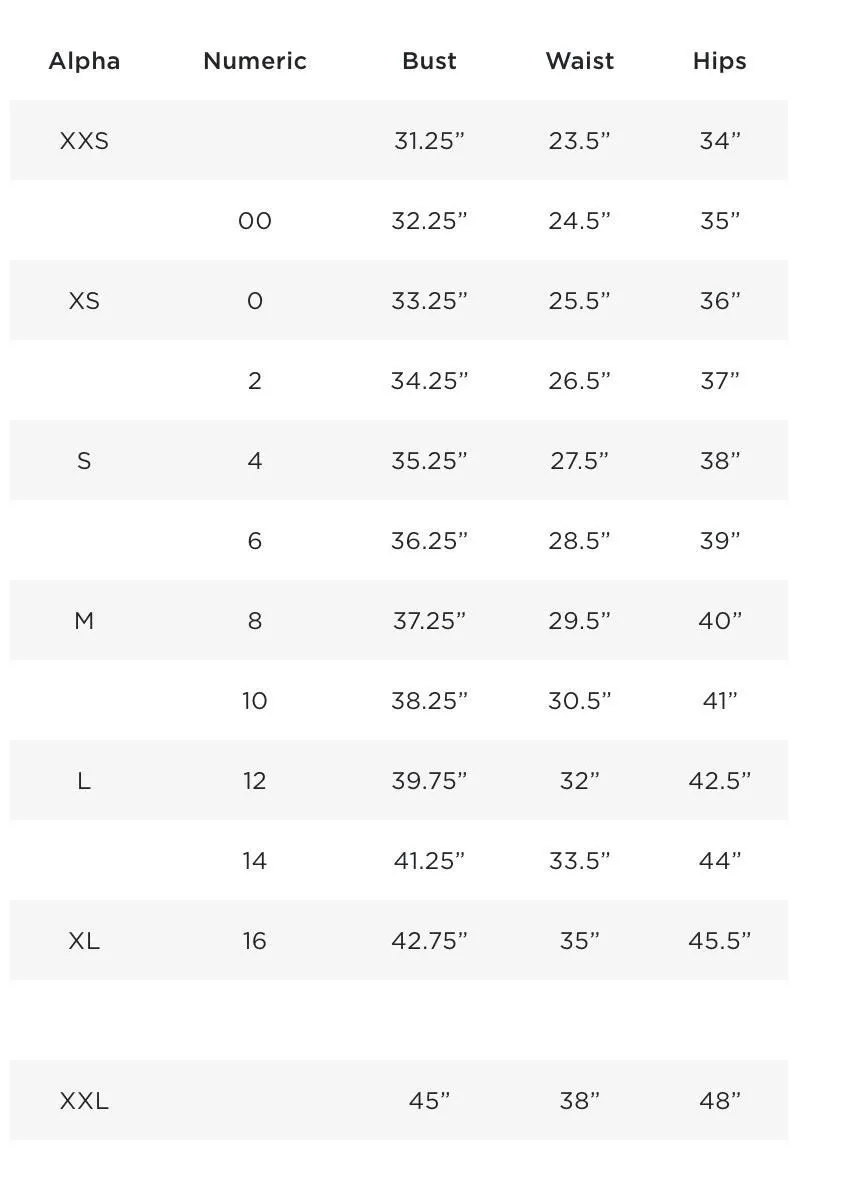Viewport: 846px width, 1180px height.
Task: Click the 48" hips measurement
Action: (x=720, y=1101)
